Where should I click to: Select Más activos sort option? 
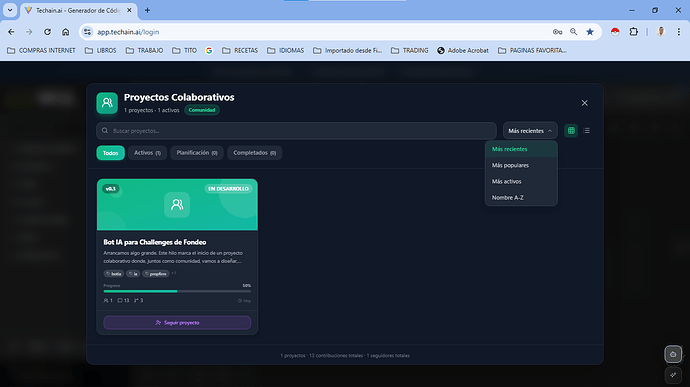[x=521, y=181]
